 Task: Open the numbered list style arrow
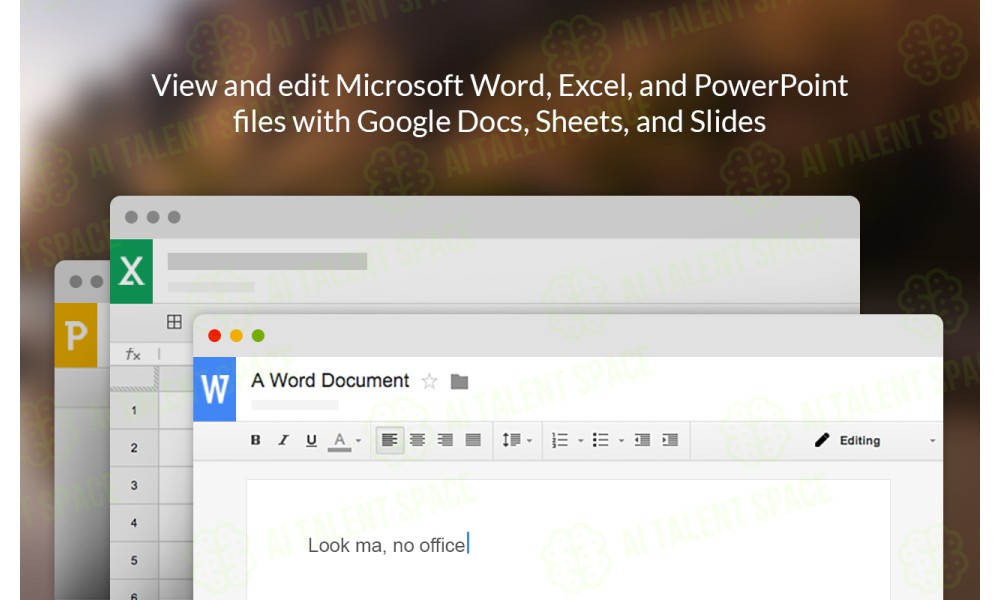pos(580,441)
